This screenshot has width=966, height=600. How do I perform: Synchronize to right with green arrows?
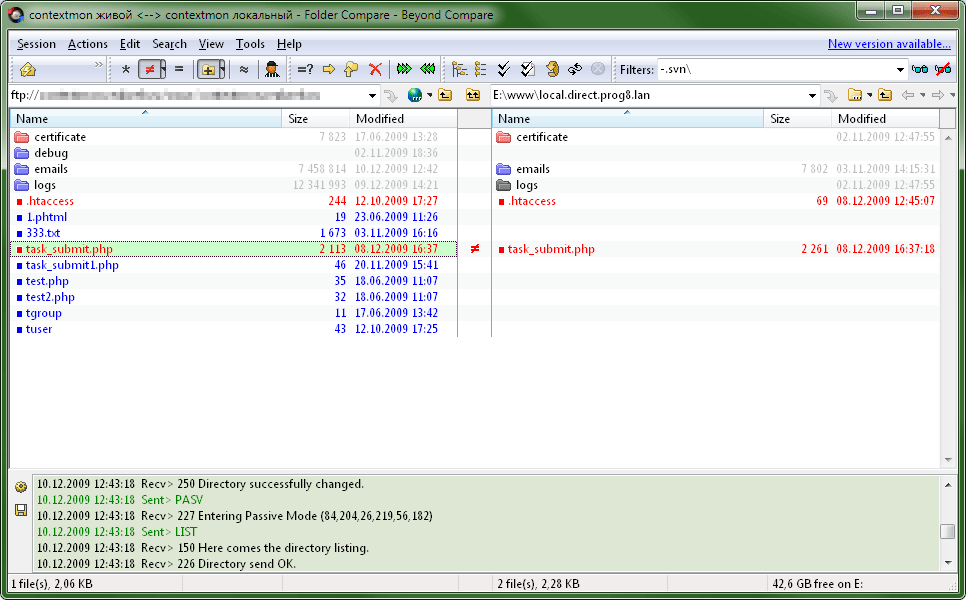coord(405,69)
